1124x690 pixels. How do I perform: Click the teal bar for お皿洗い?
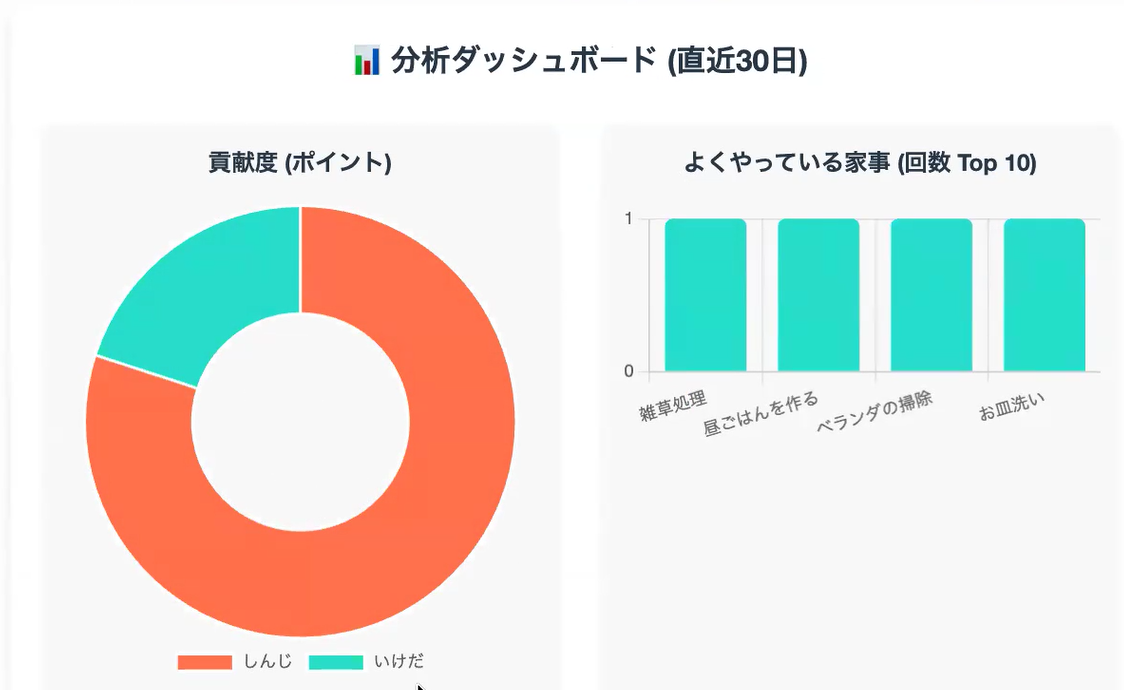[1044, 295]
